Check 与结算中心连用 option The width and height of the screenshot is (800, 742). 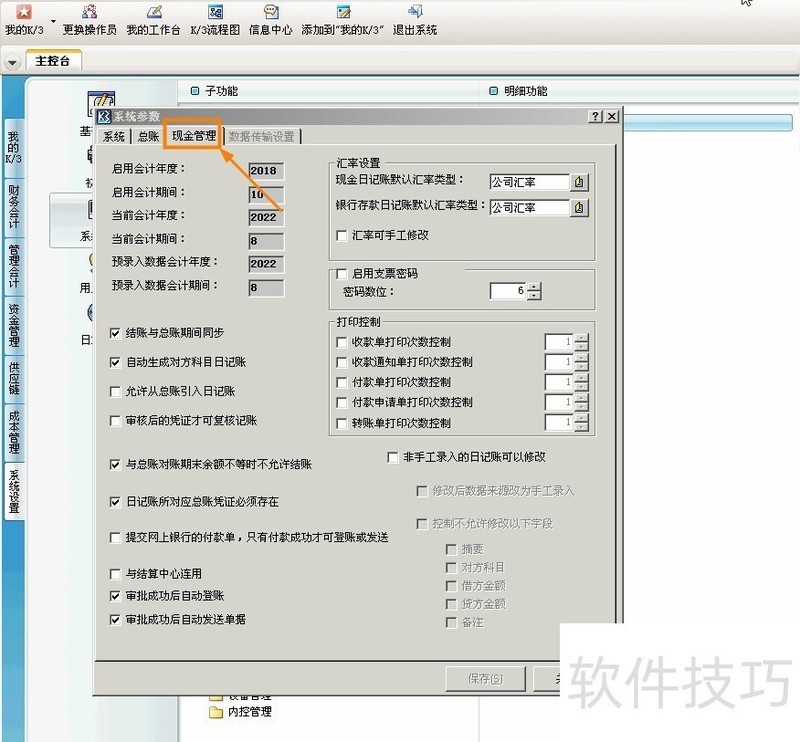[115, 574]
